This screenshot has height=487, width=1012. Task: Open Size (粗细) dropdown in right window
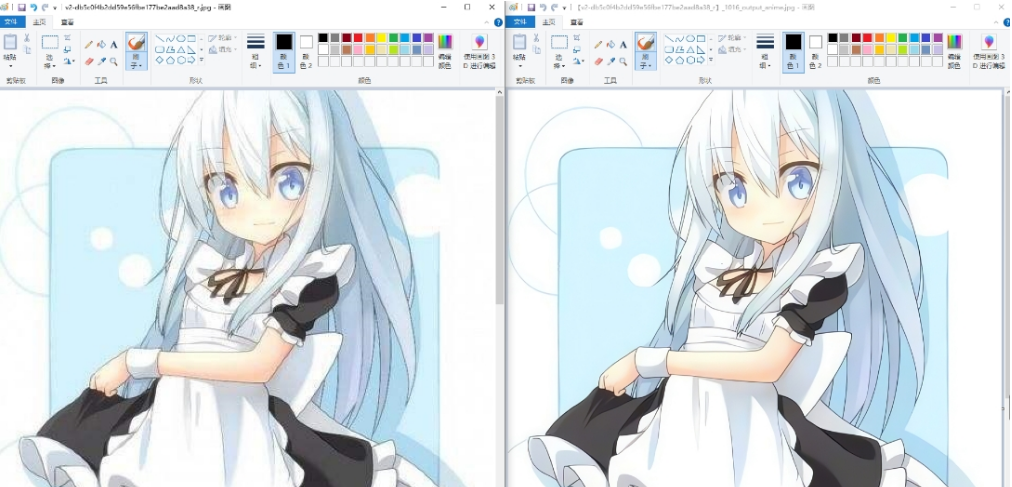tap(765, 52)
